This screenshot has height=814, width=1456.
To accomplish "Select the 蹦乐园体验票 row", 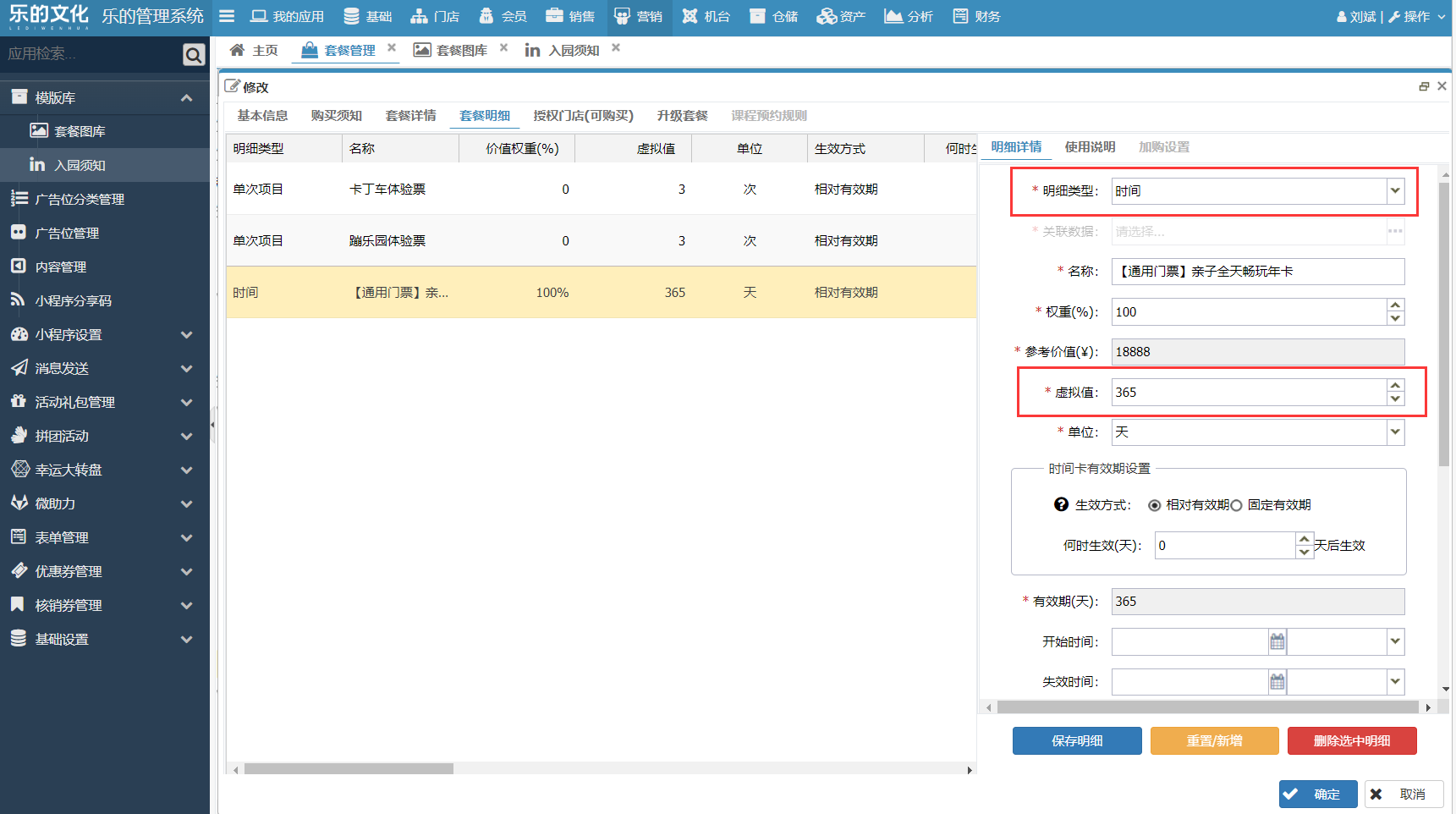I will [x=602, y=240].
